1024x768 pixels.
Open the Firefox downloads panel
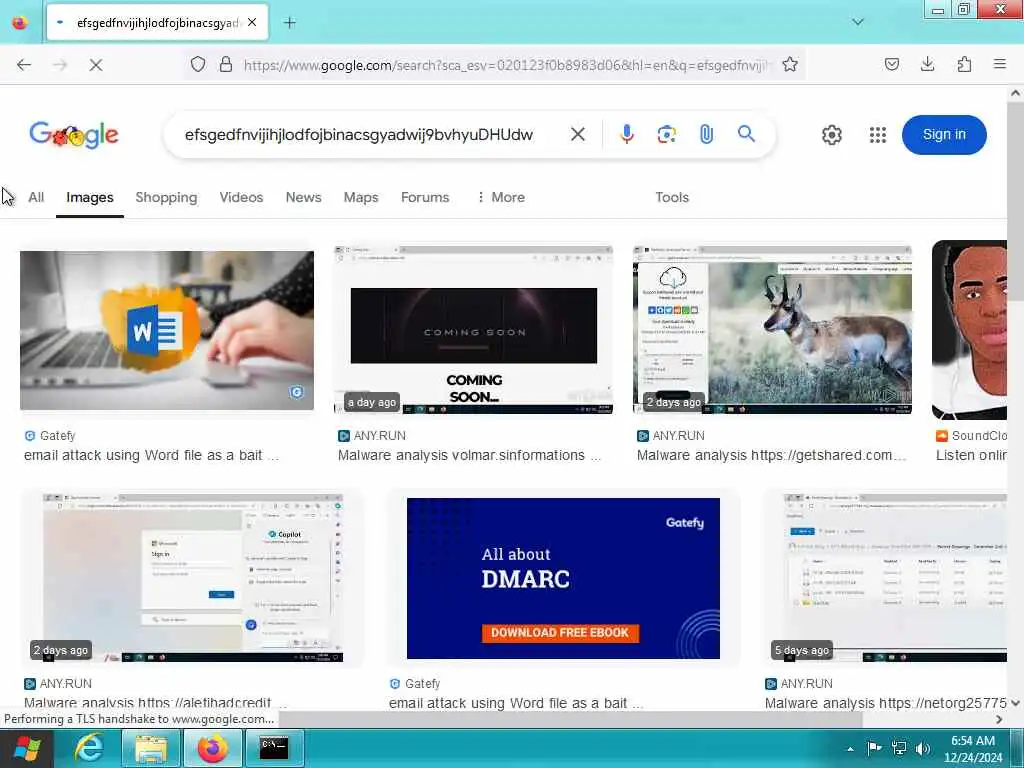(928, 64)
